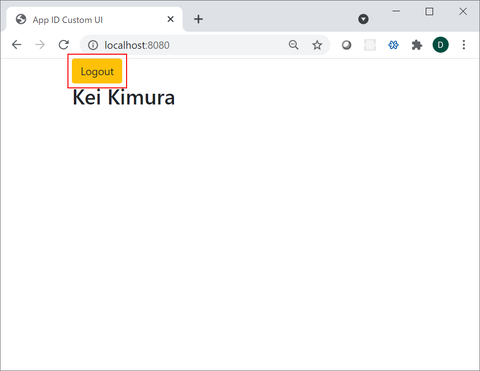Open the tab search dropdown arrow
This screenshot has height=371, width=480.
point(363,19)
